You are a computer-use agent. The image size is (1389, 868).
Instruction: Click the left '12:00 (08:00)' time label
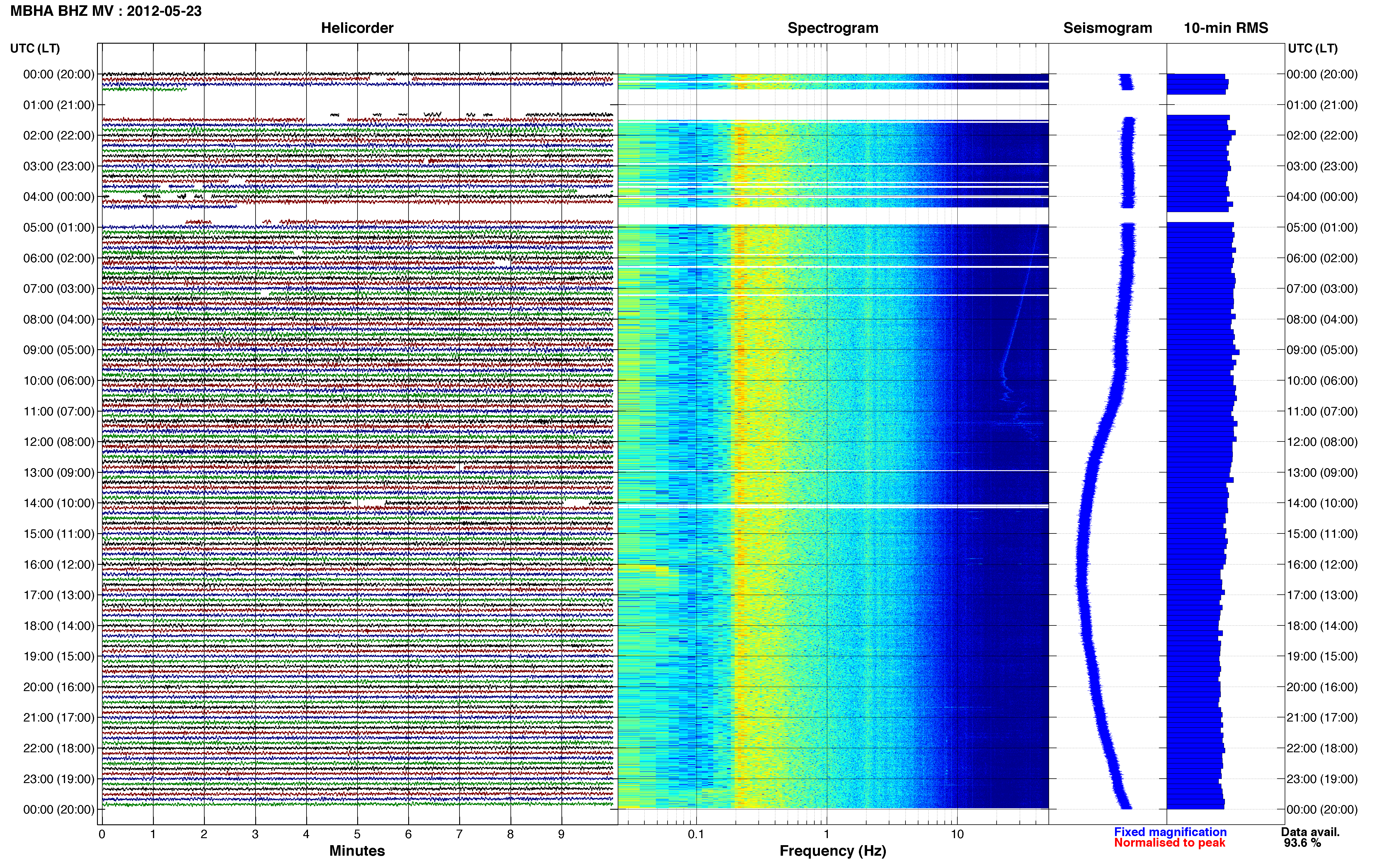[x=59, y=441]
